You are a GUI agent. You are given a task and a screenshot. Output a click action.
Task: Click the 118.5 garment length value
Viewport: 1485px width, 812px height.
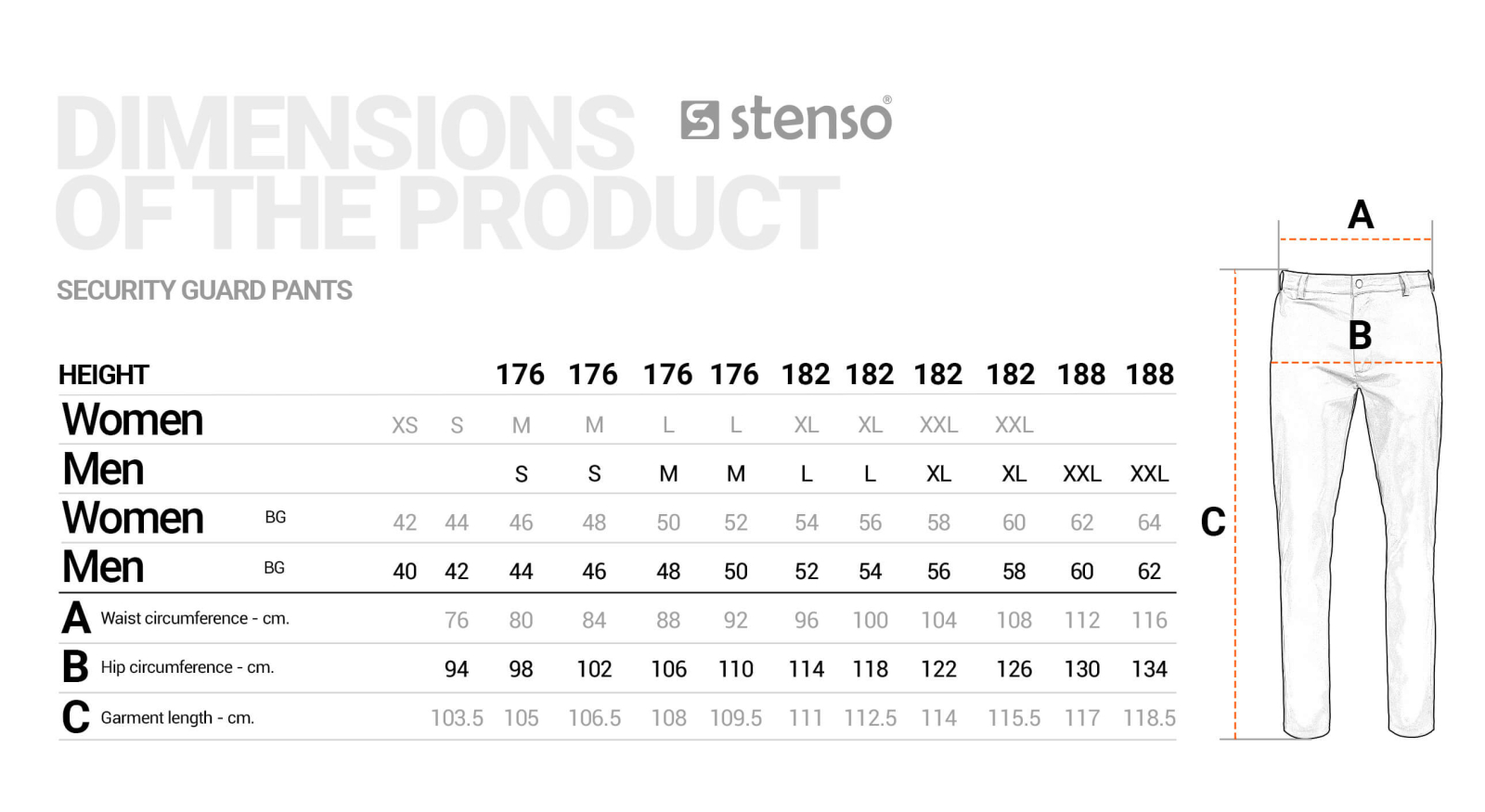(1149, 718)
